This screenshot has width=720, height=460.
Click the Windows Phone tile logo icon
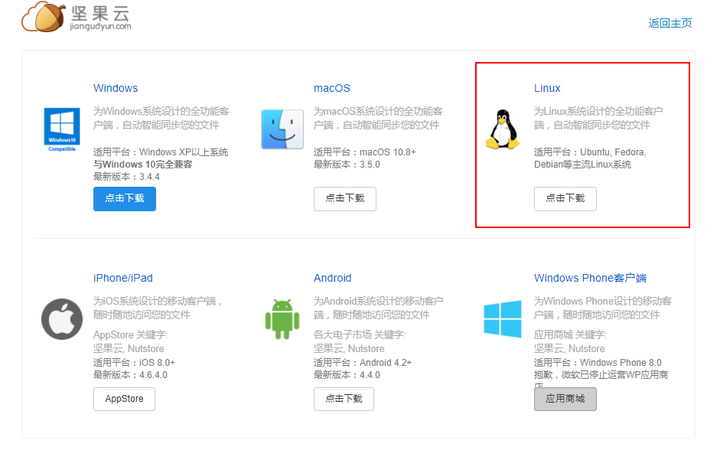502,319
